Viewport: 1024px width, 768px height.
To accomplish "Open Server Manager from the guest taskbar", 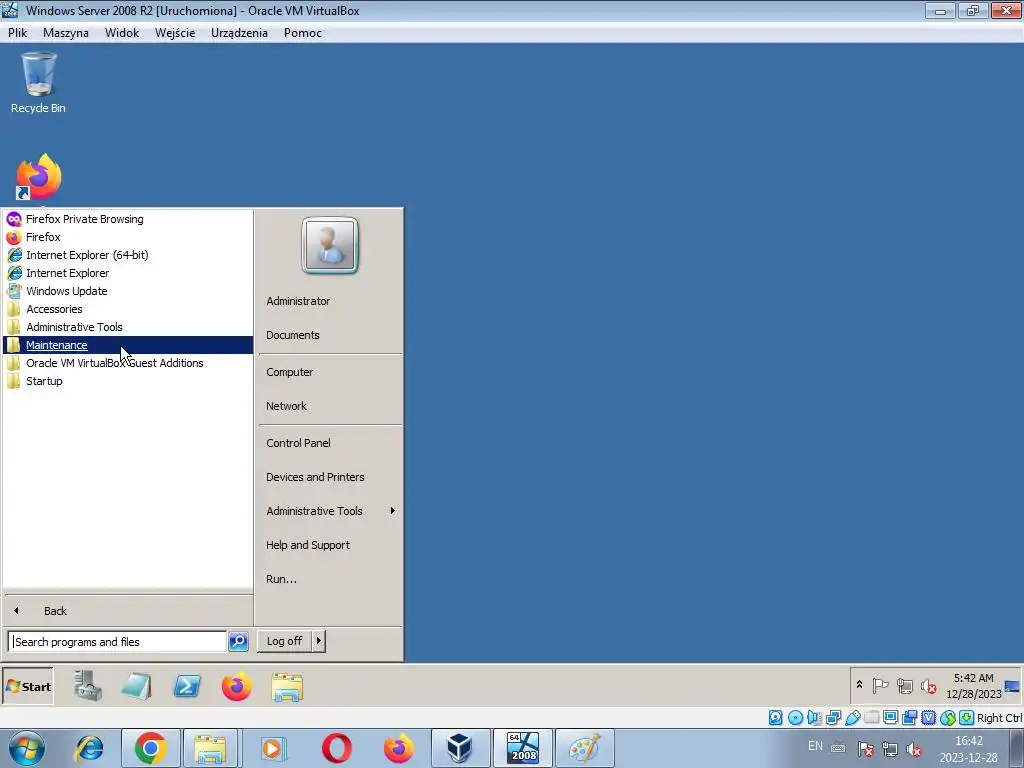I will (88, 686).
